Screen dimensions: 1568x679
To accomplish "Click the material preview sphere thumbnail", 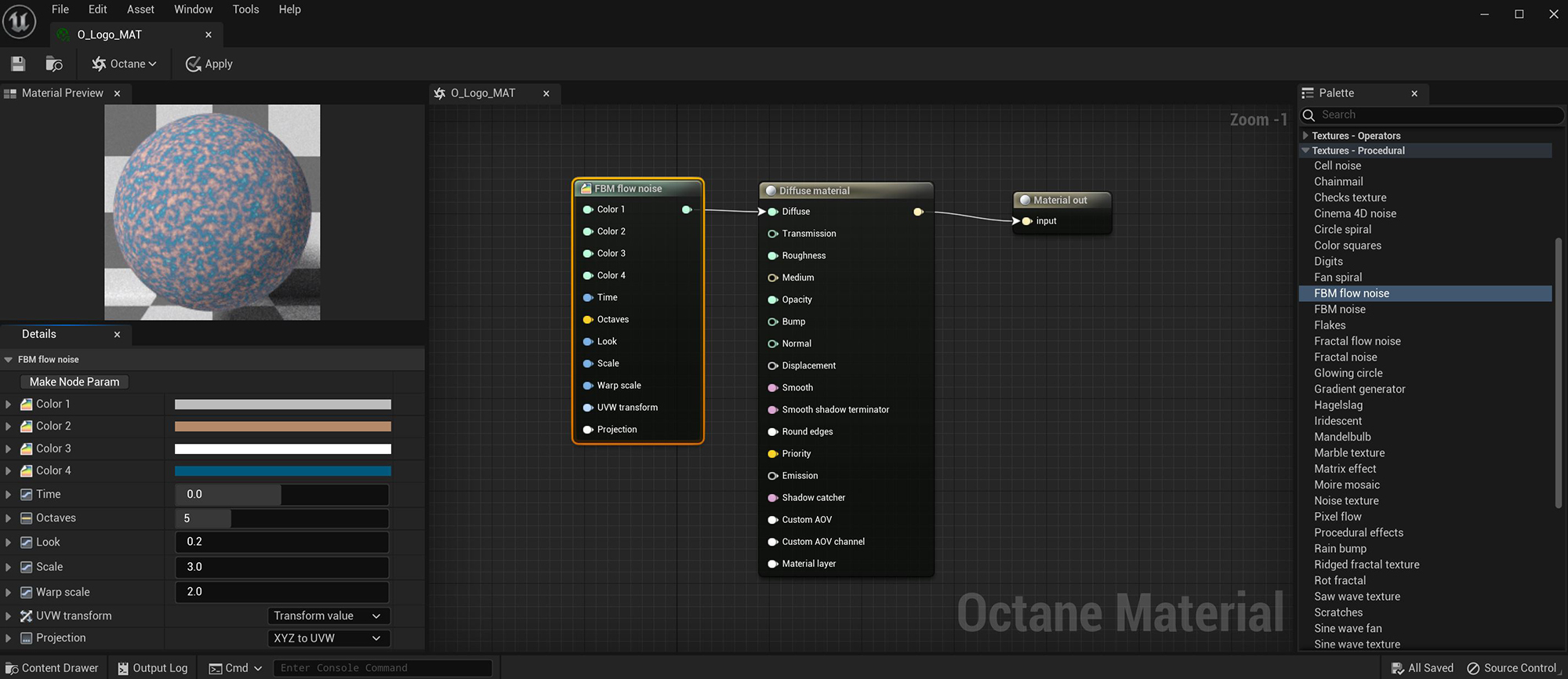I will click(x=212, y=212).
